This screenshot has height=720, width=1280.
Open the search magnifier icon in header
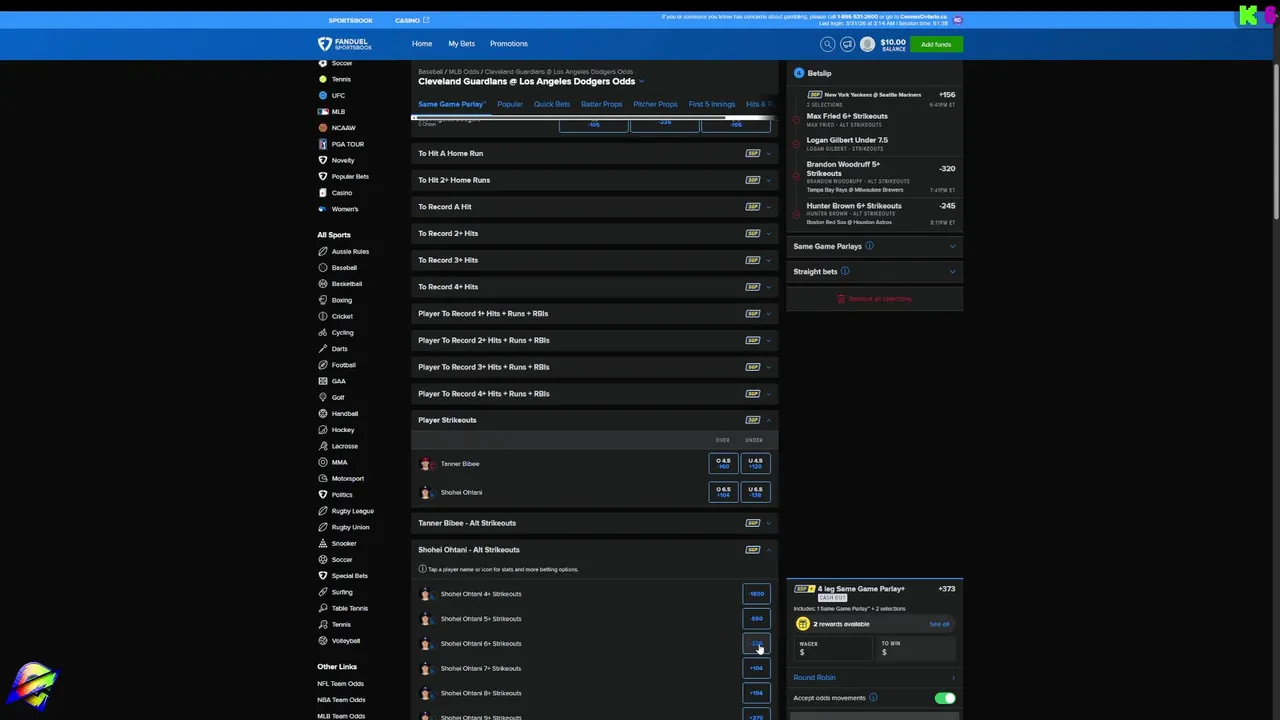827,44
